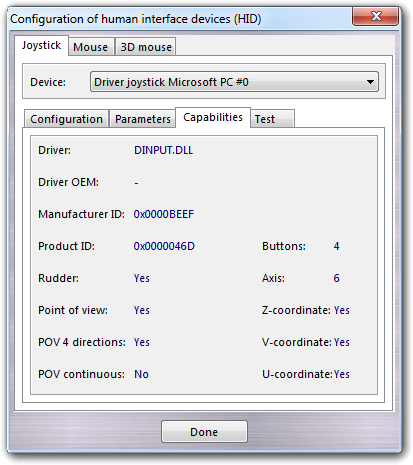Click the V-coordinate Yes value
Viewport: 413px width, 465px height.
coord(342,342)
